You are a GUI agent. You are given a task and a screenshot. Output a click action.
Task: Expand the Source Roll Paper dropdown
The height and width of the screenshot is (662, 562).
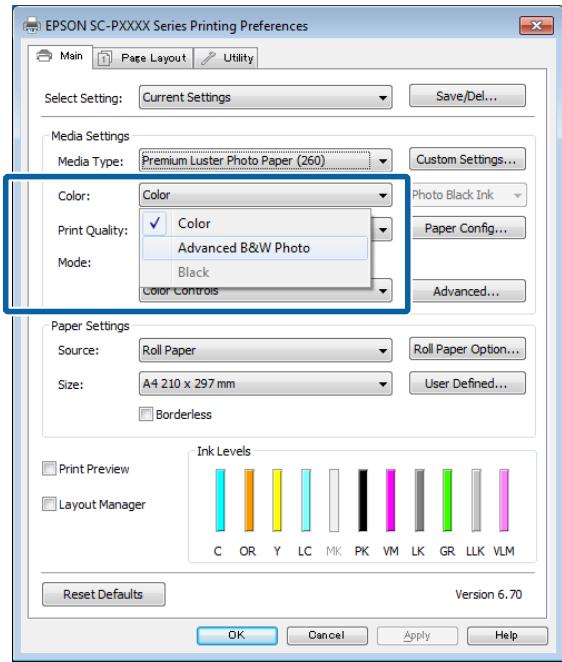click(265, 350)
